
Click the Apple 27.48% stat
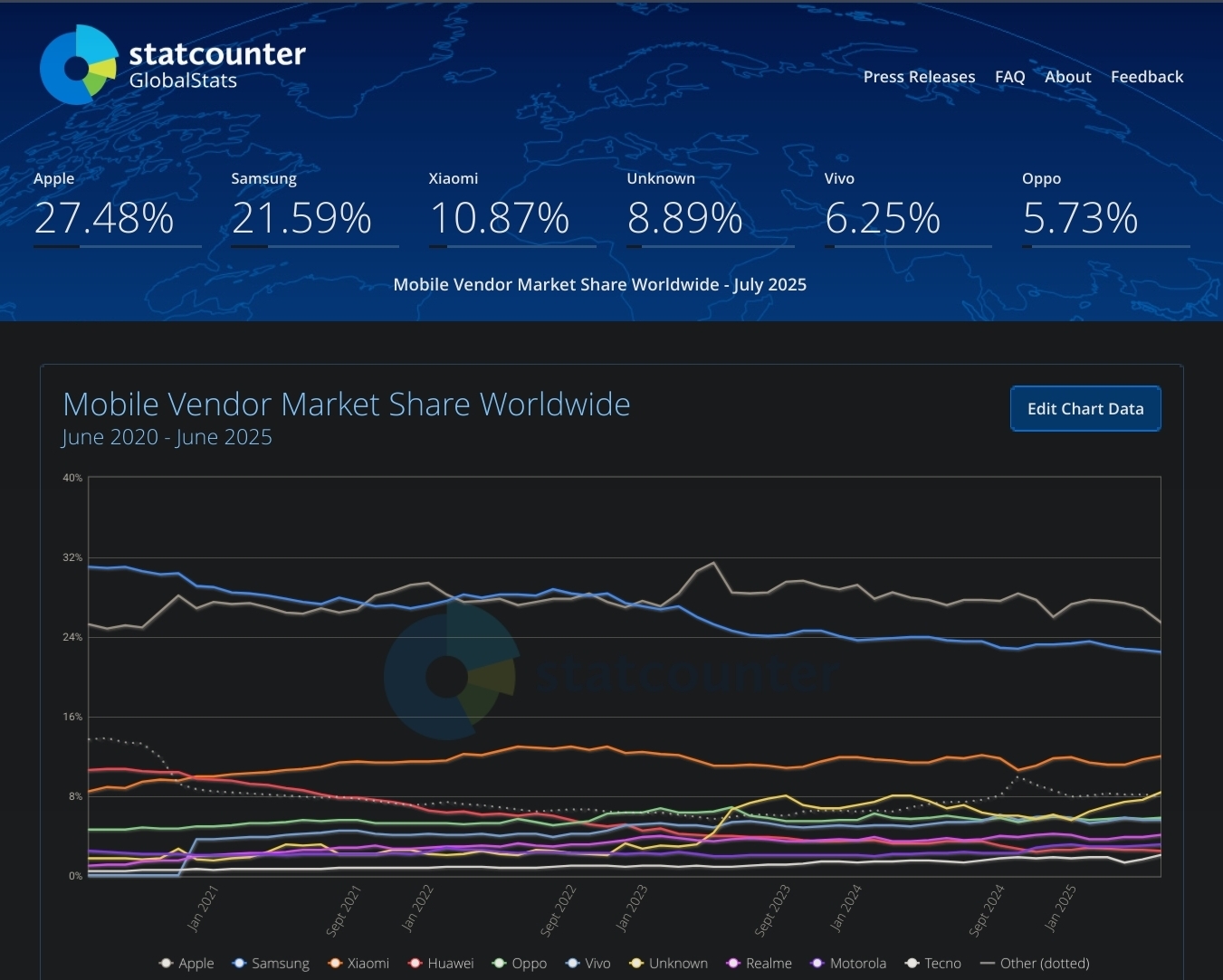104,218
